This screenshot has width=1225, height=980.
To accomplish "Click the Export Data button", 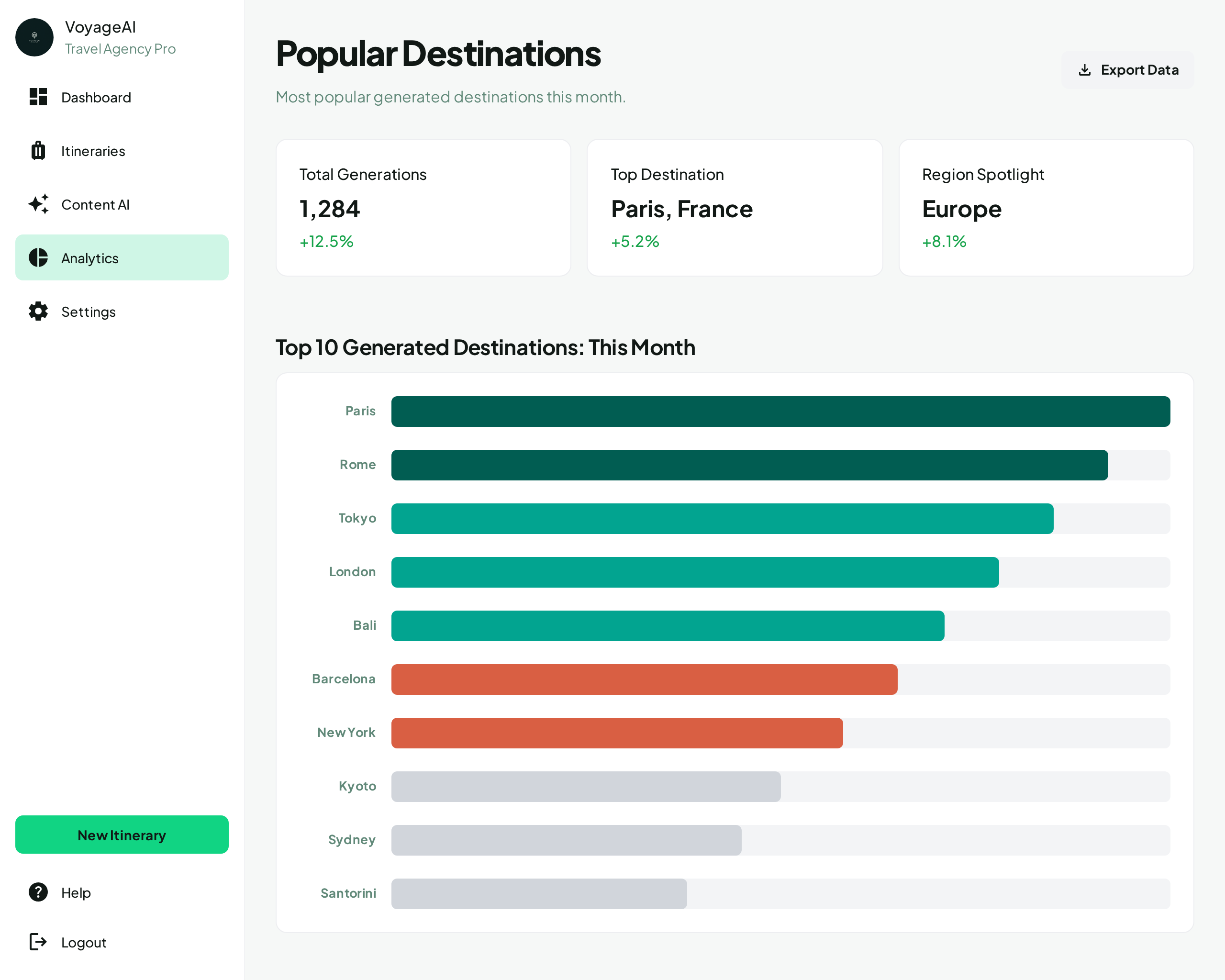I will tap(1128, 69).
